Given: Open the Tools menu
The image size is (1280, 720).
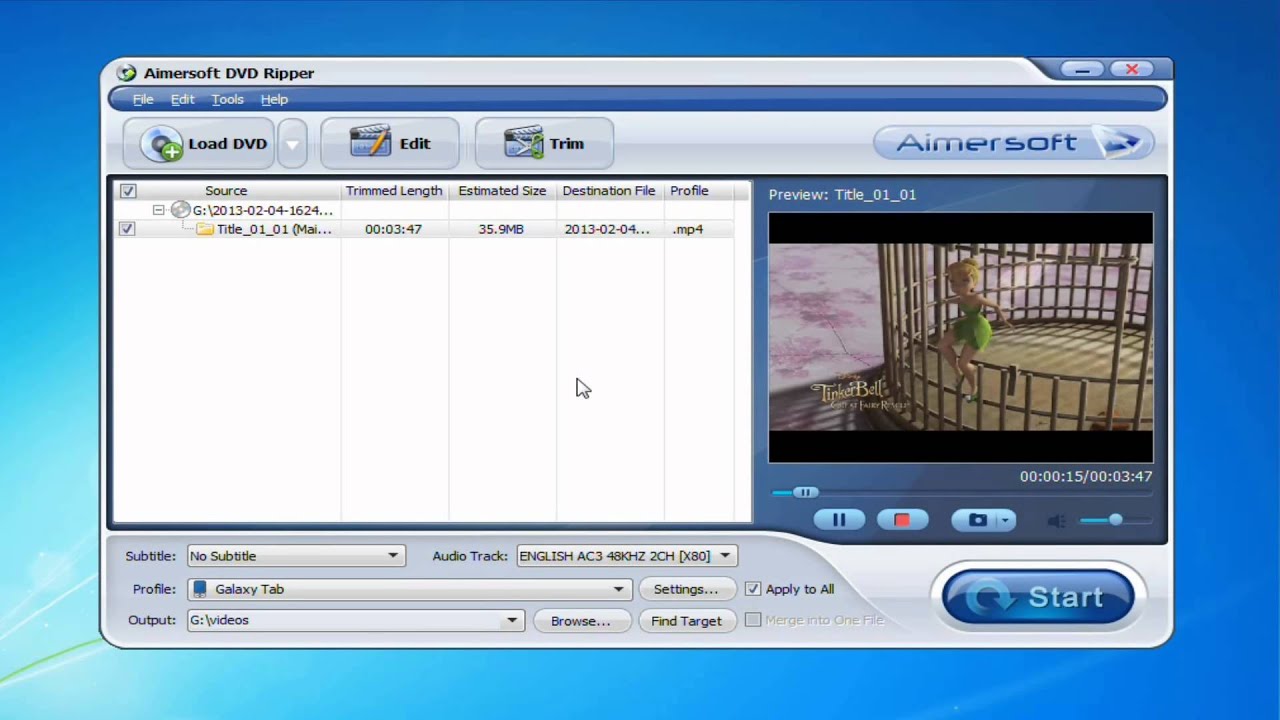Looking at the screenshot, I should (227, 99).
